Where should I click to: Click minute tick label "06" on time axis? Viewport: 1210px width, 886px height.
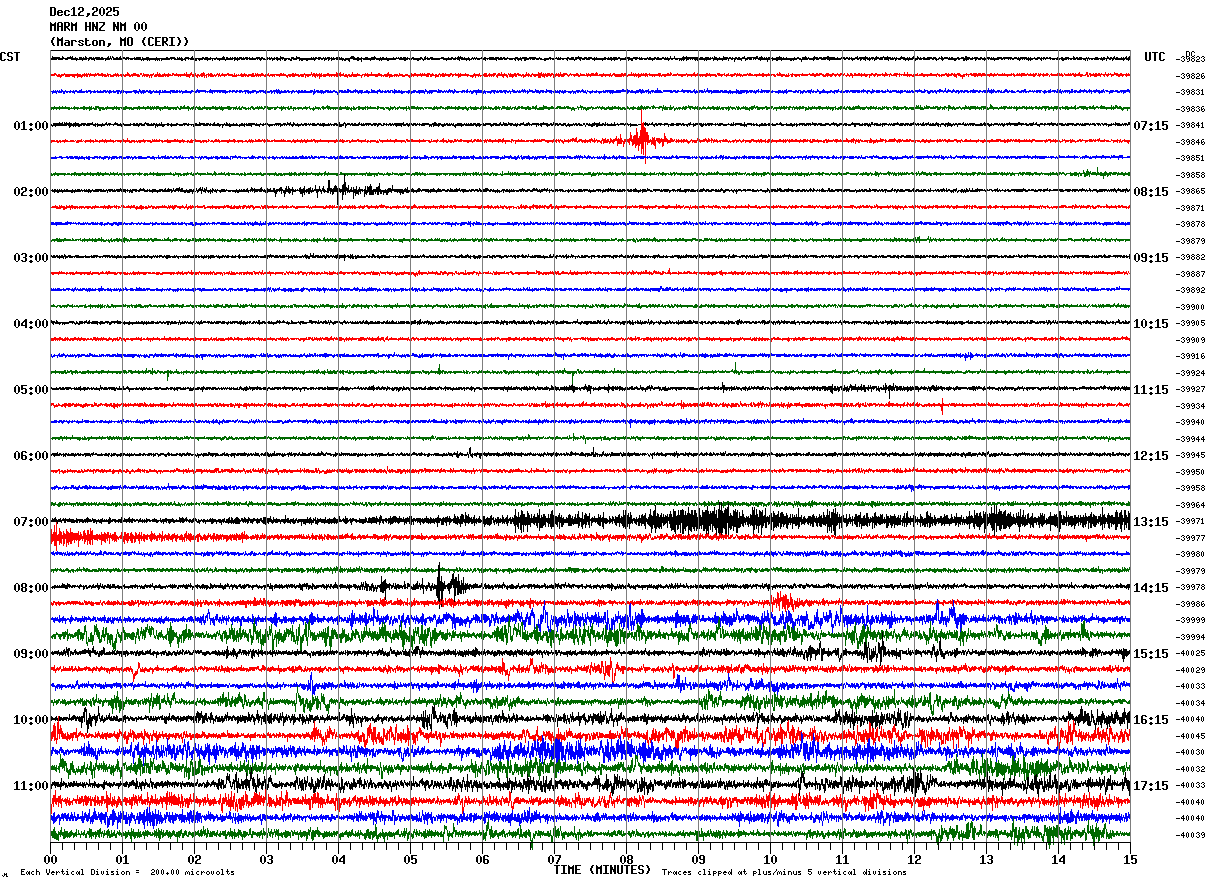[x=482, y=859]
